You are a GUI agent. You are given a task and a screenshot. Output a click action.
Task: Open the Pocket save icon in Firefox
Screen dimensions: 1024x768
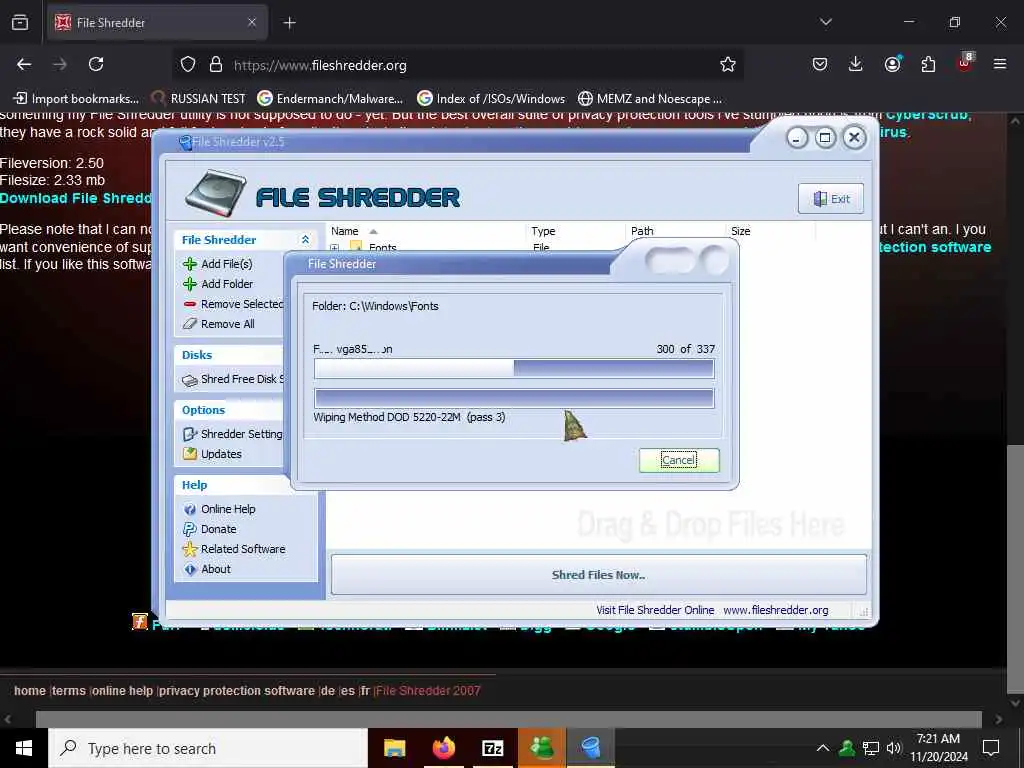point(820,64)
